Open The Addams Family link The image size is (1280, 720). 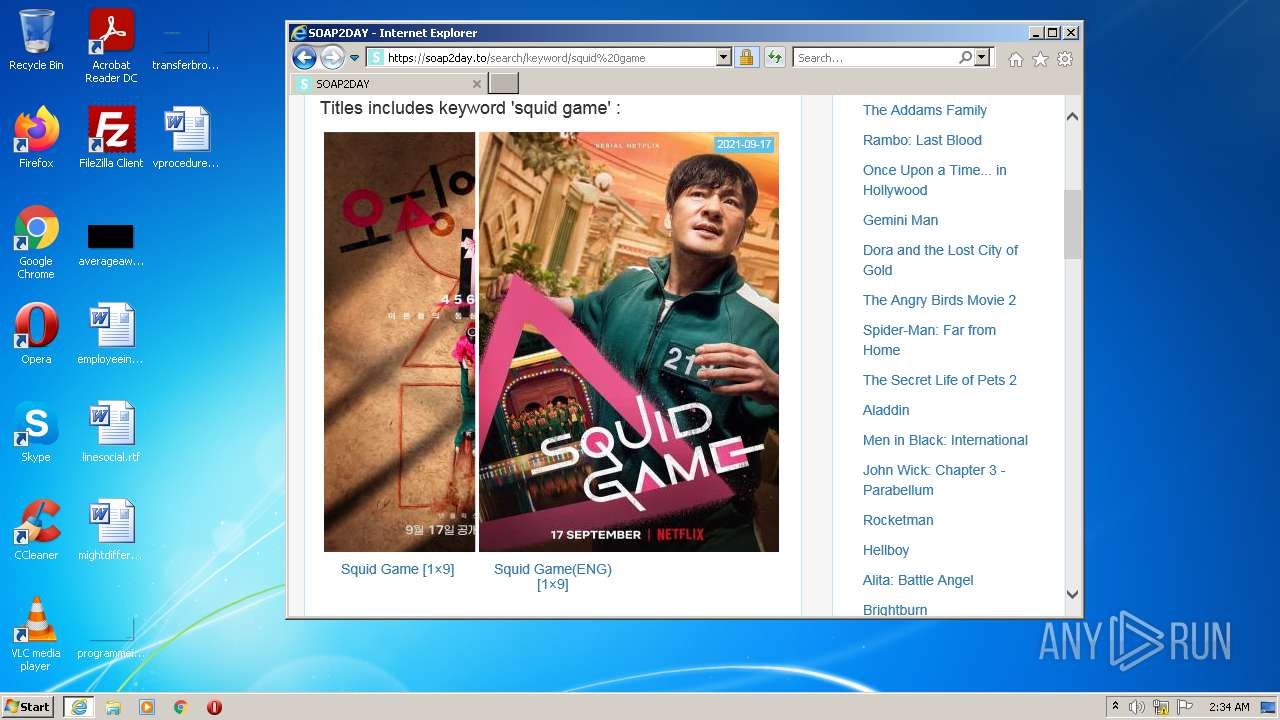pyautogui.click(x=925, y=110)
